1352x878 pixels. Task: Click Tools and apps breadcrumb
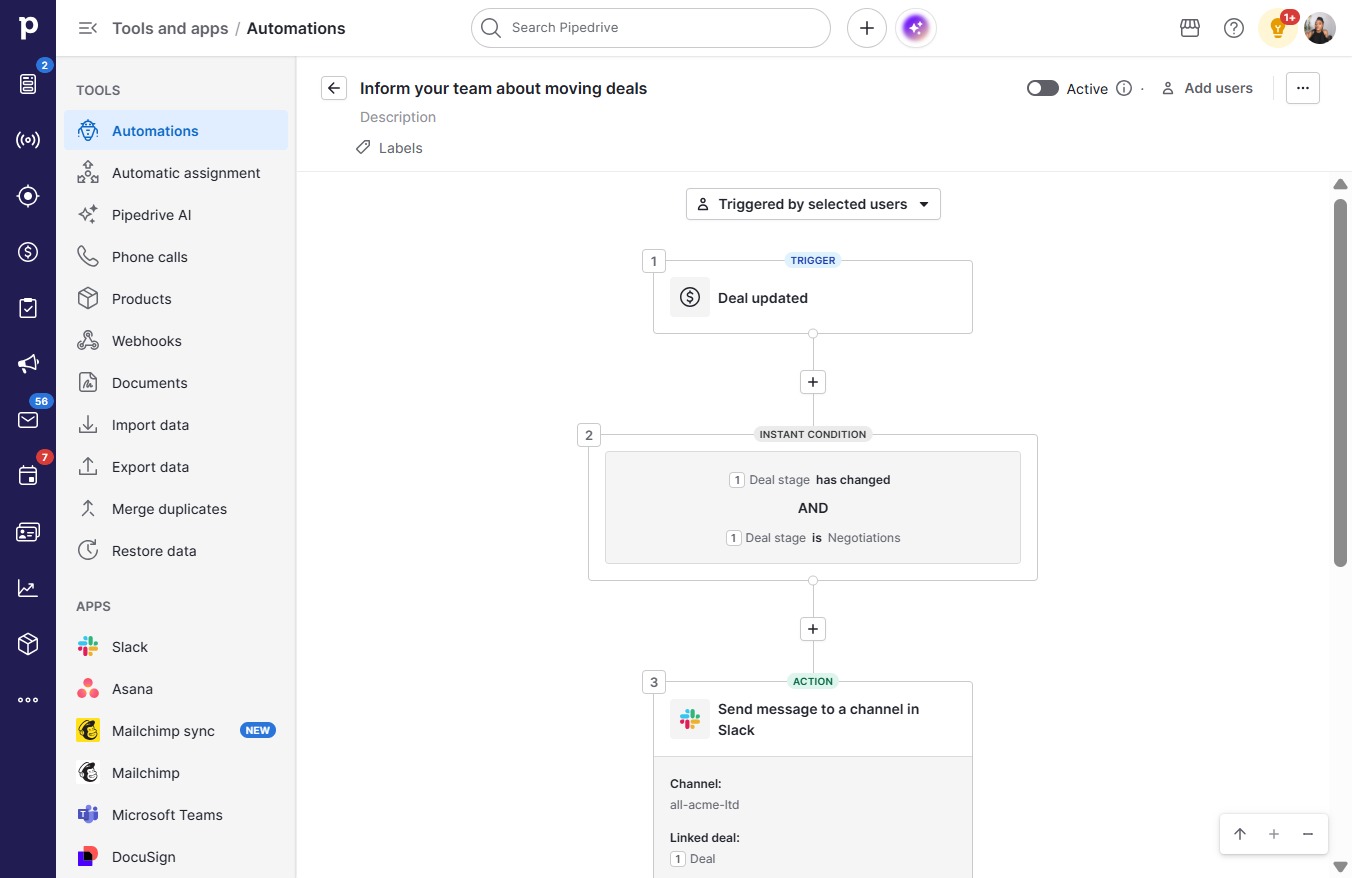click(x=170, y=28)
